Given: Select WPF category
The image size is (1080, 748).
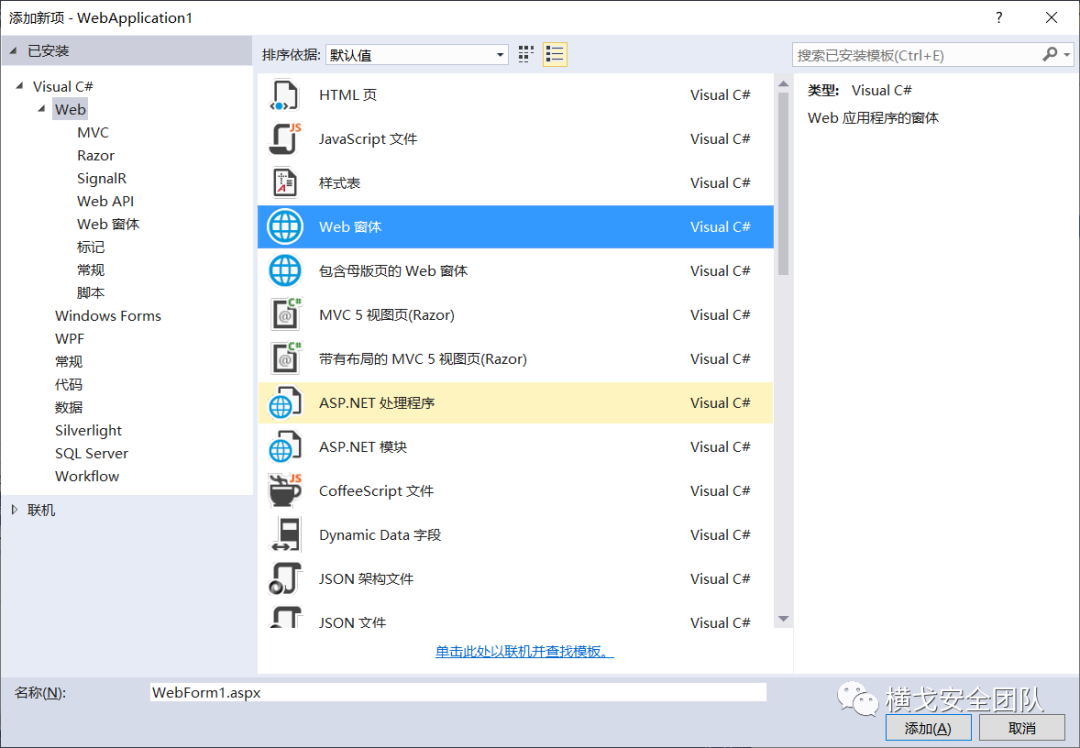Looking at the screenshot, I should tap(70, 339).
